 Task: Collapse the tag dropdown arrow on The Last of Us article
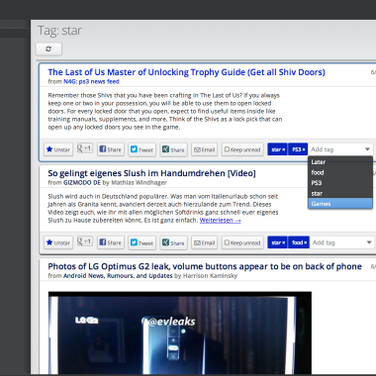pyautogui.click(x=367, y=149)
